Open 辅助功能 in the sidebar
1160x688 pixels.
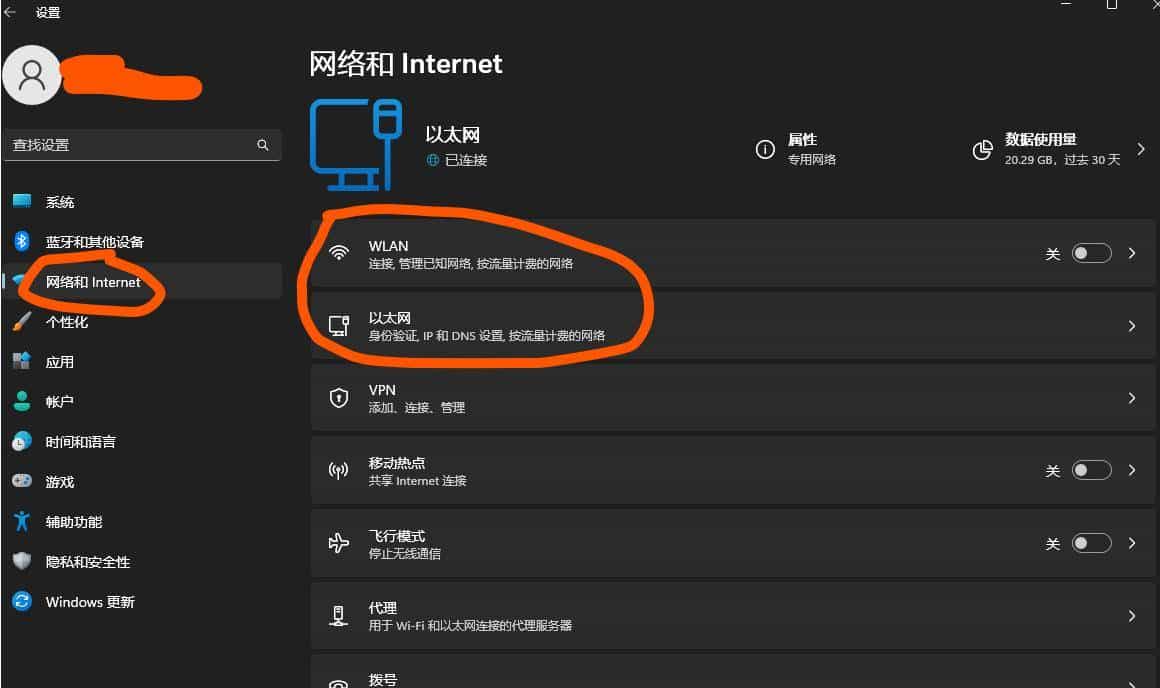click(x=74, y=522)
